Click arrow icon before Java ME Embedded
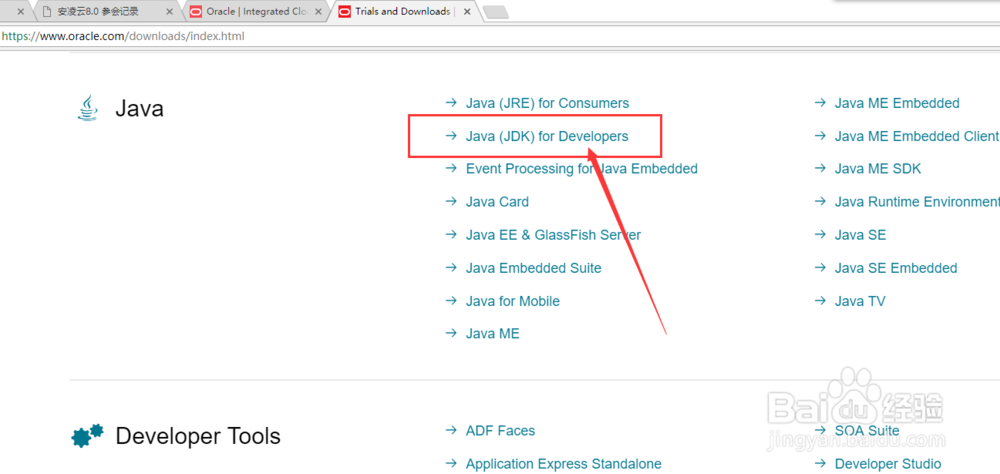 tap(820, 103)
